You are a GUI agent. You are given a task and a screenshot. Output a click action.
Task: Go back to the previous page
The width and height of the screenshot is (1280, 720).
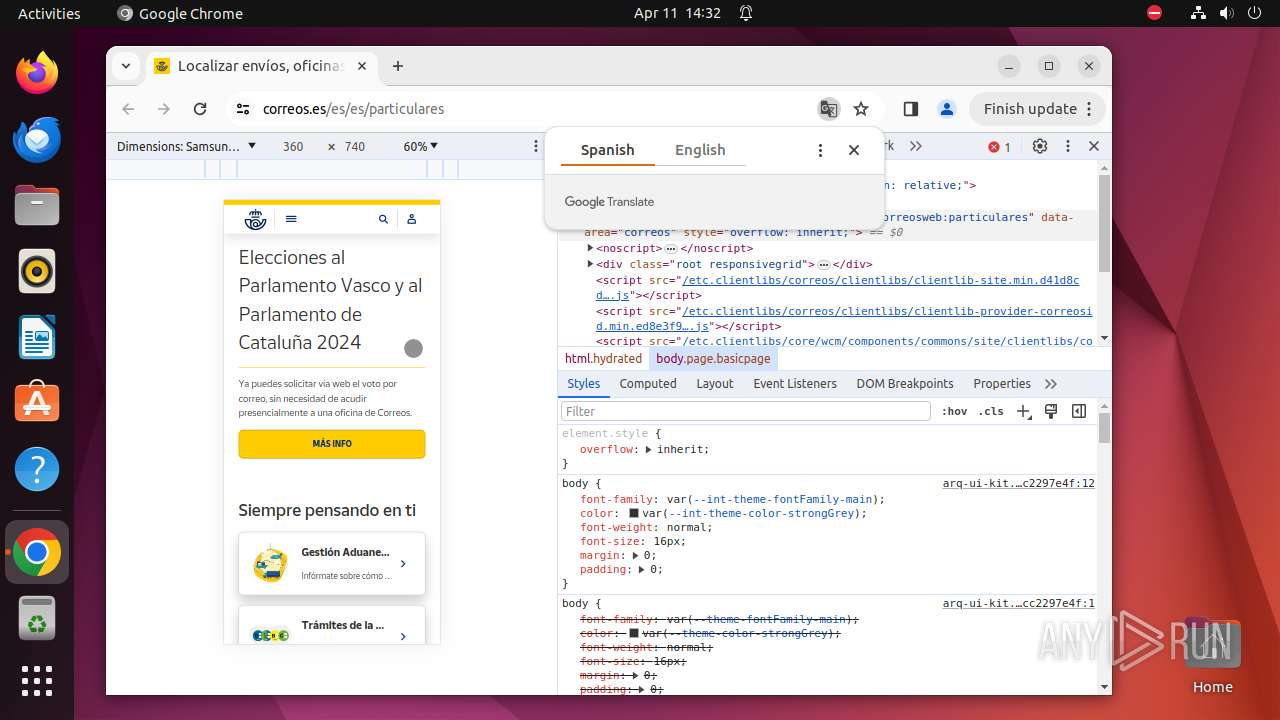tap(128, 109)
